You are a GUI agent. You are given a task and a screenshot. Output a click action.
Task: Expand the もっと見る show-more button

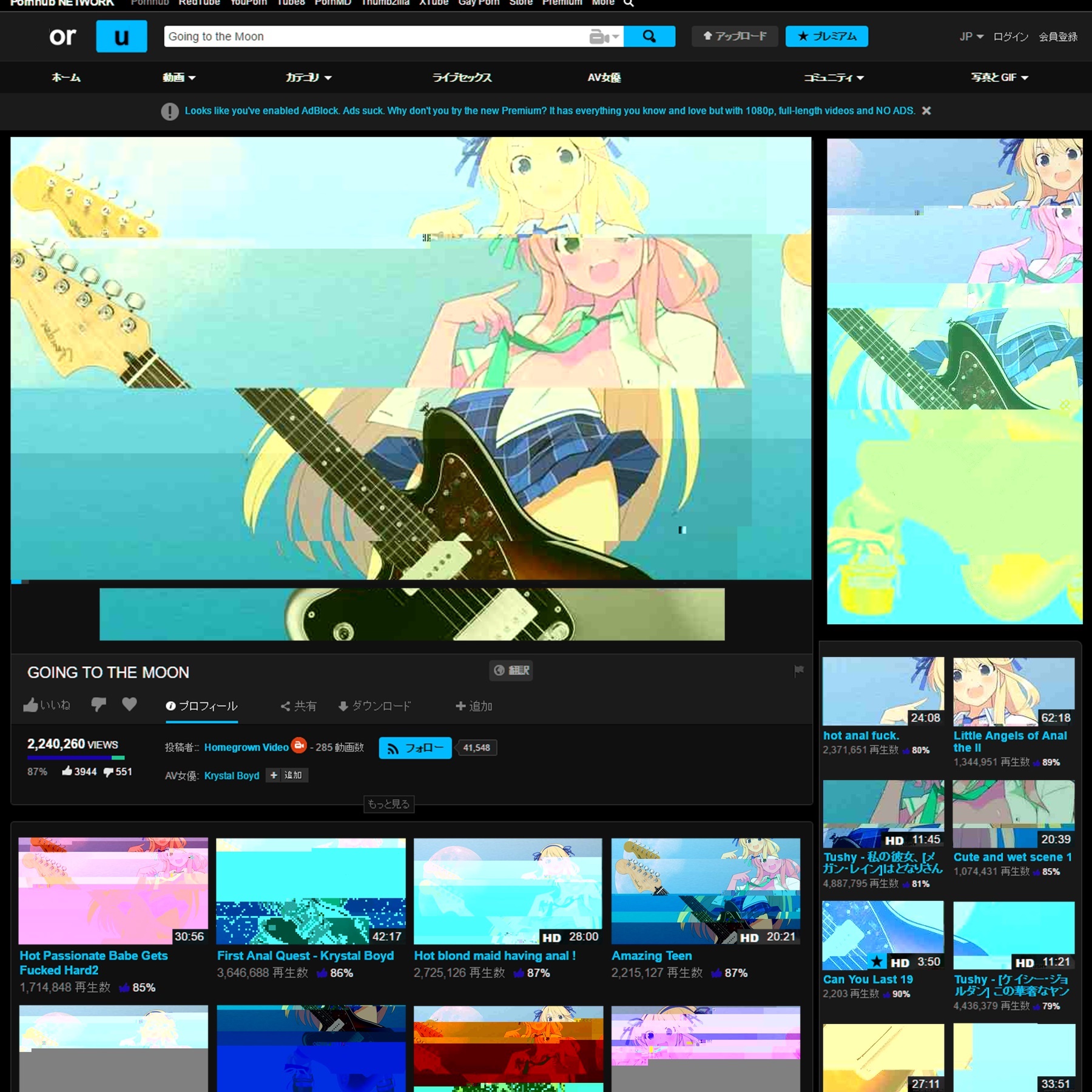389,804
